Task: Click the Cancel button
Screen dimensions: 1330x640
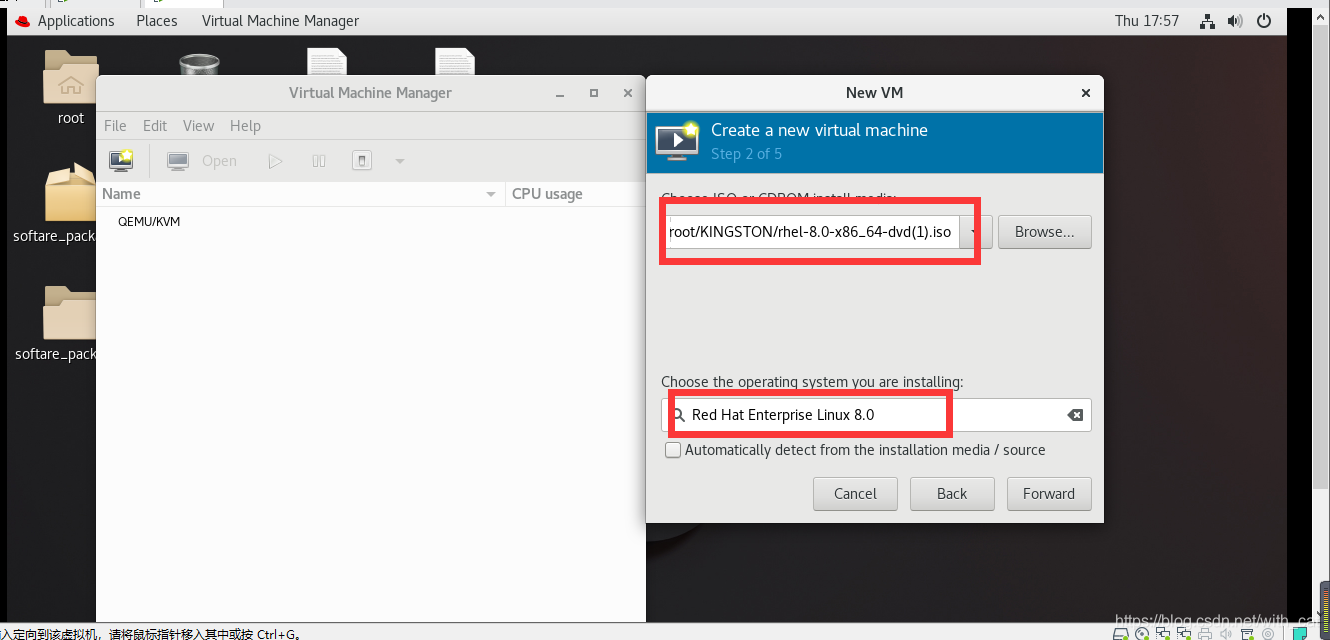Action: pyautogui.click(x=855, y=493)
